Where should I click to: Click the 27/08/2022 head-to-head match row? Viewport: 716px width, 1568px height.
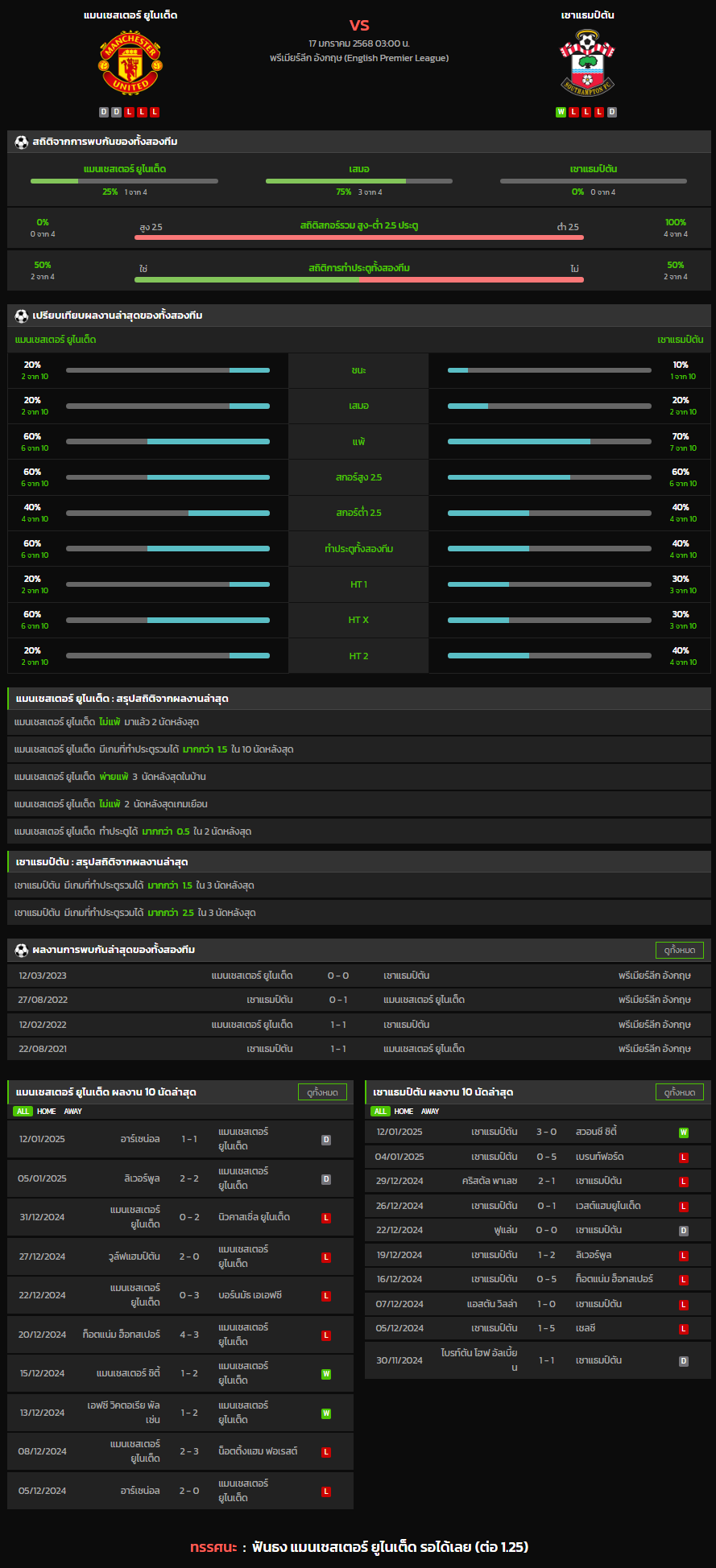click(x=359, y=1000)
